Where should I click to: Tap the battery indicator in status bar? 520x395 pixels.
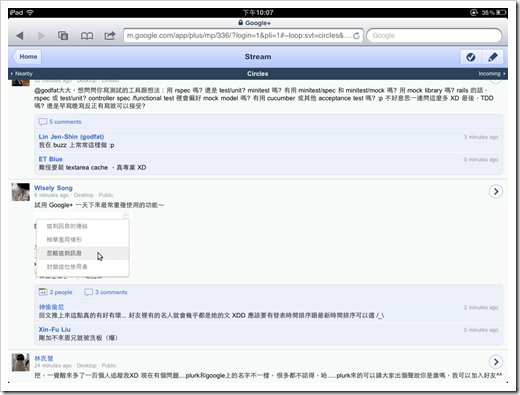tap(501, 13)
